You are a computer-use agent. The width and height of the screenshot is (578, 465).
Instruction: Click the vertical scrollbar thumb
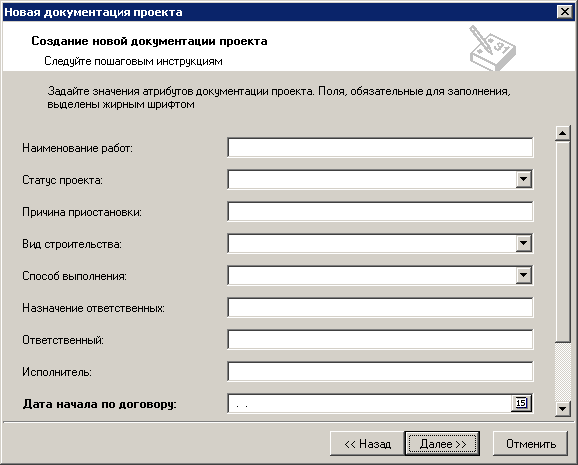click(x=563, y=241)
